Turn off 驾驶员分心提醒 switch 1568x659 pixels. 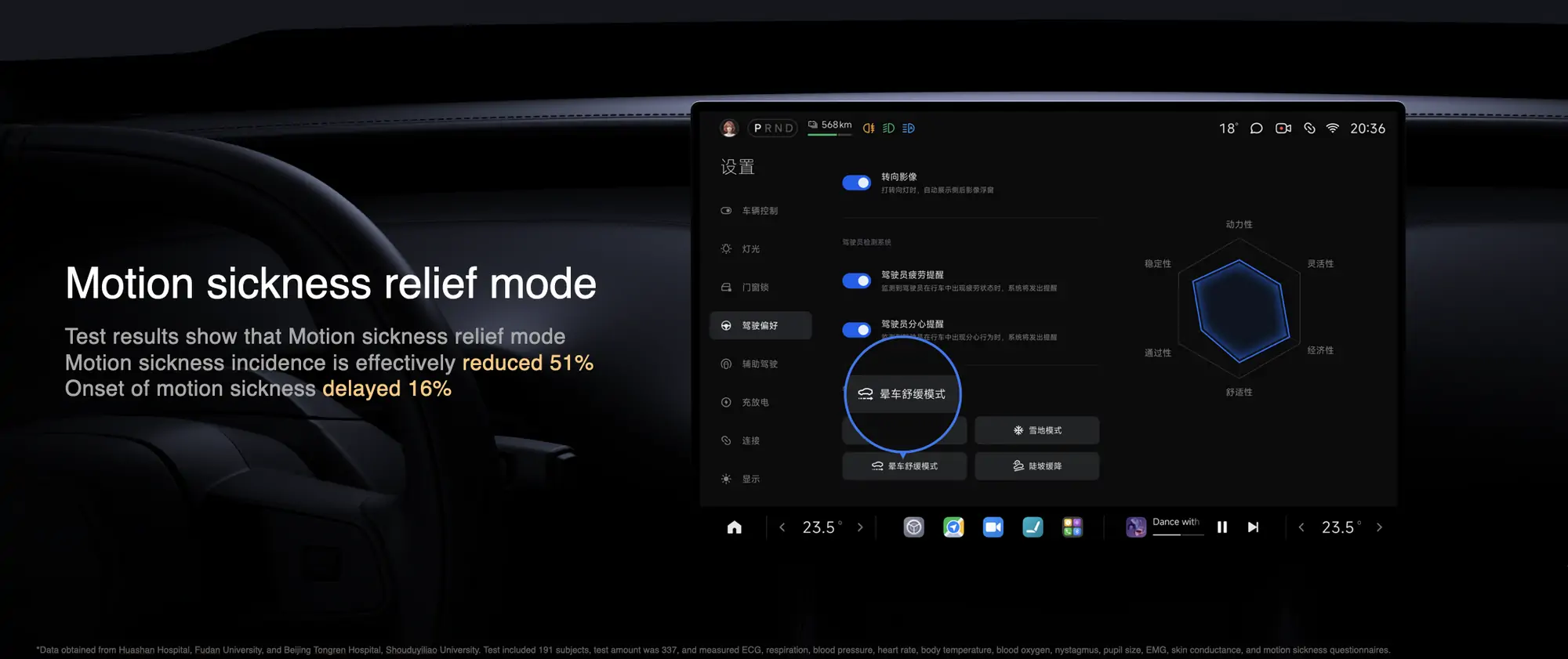pyautogui.click(x=856, y=330)
